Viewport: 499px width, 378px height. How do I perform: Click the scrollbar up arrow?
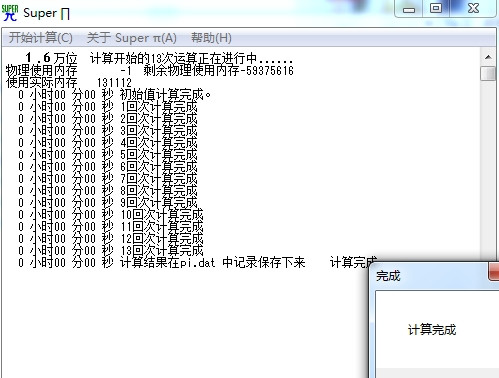pyautogui.click(x=488, y=57)
